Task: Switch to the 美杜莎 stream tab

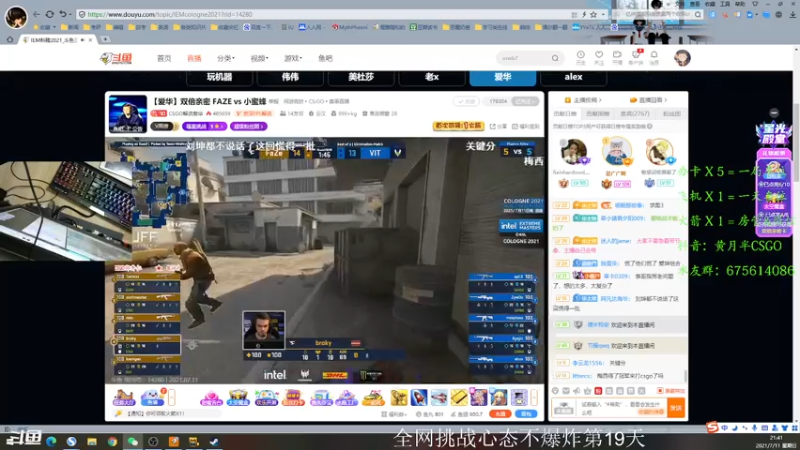Action: pyautogui.click(x=361, y=77)
